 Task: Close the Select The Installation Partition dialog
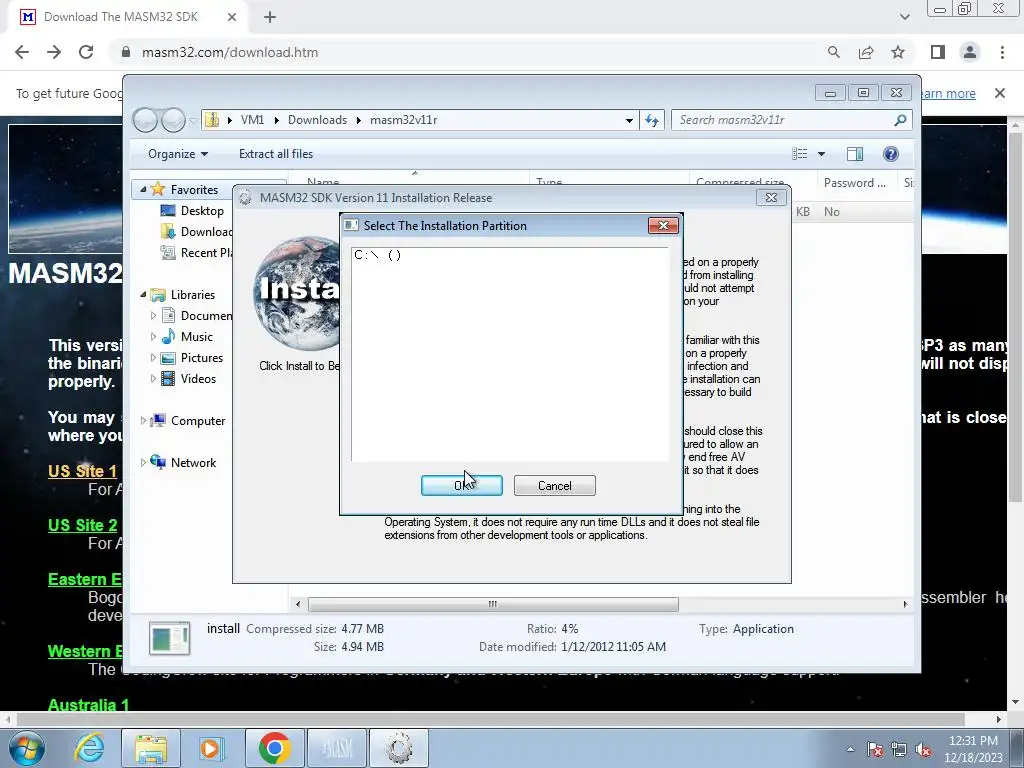point(664,225)
